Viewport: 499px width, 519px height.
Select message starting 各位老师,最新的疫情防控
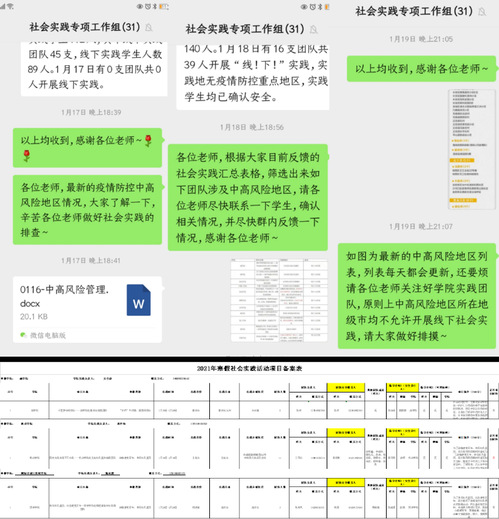coord(87,210)
